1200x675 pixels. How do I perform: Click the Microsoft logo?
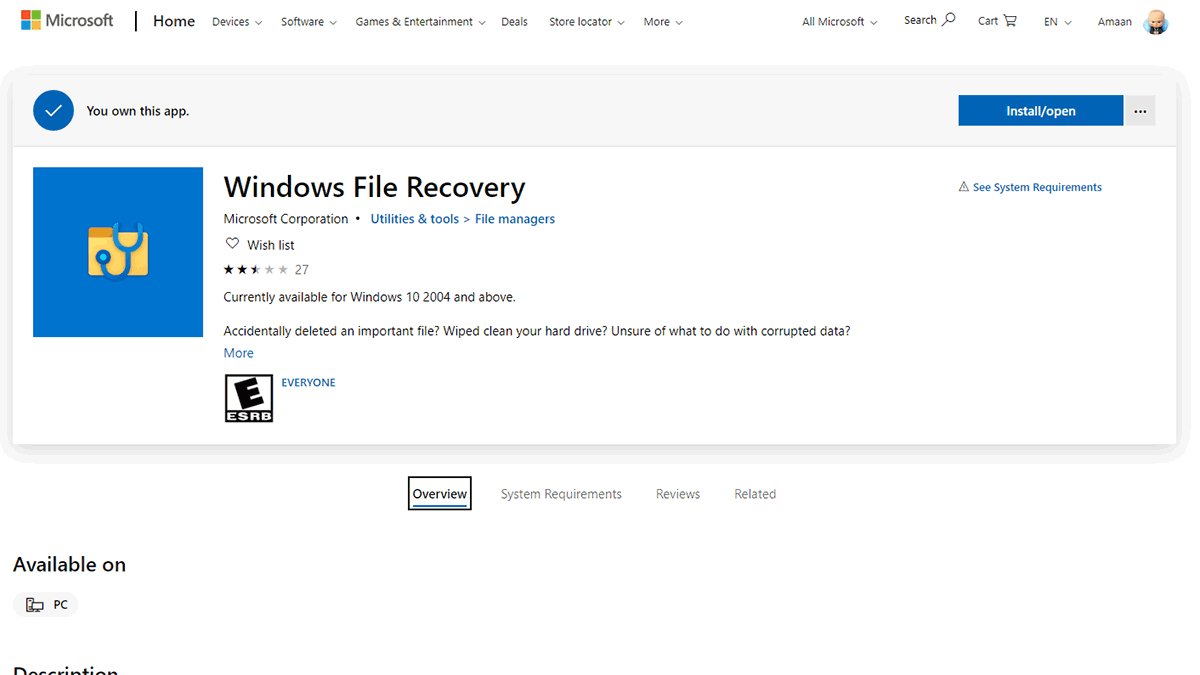66,19
